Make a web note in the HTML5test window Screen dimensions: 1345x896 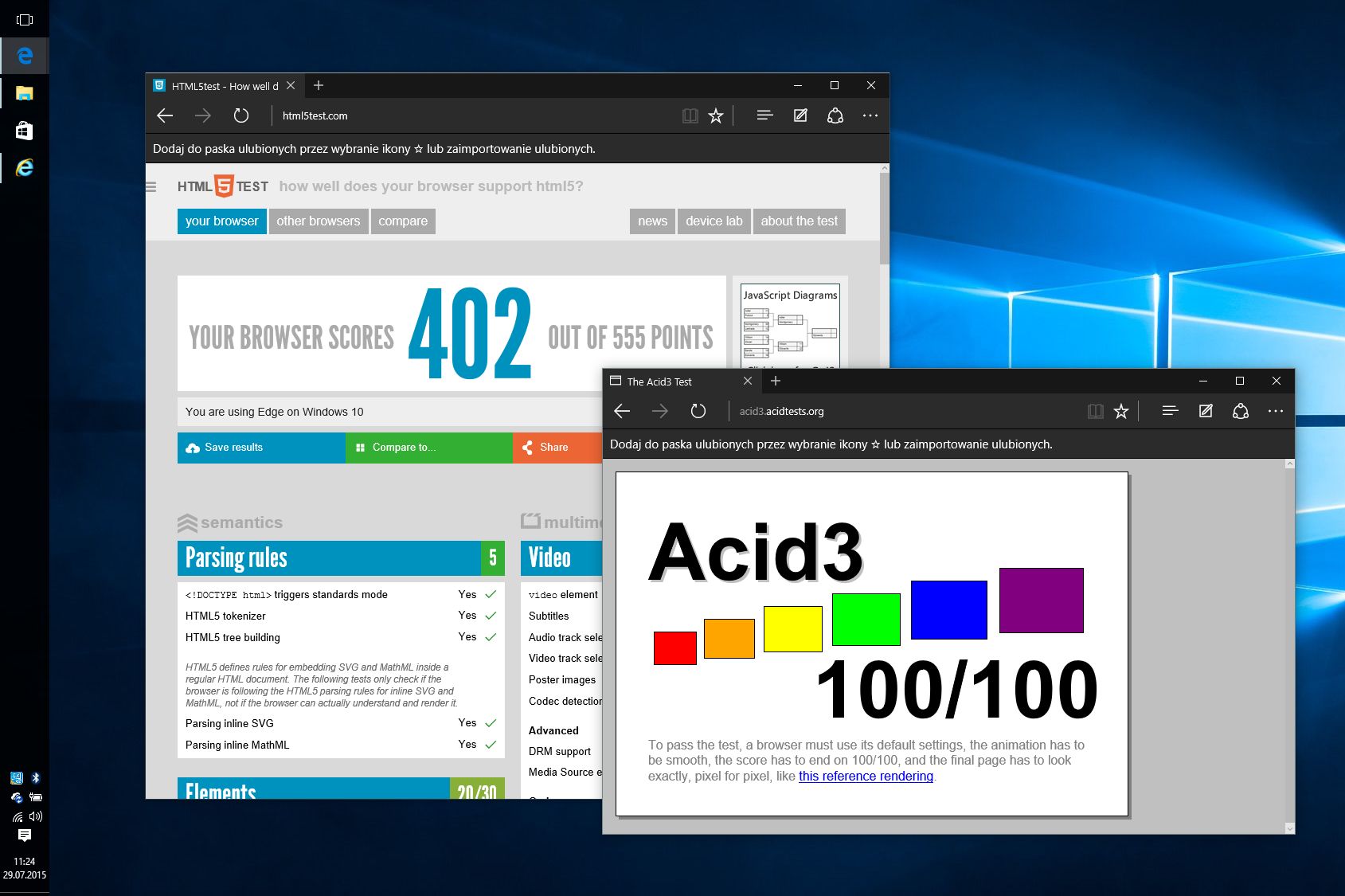800,115
